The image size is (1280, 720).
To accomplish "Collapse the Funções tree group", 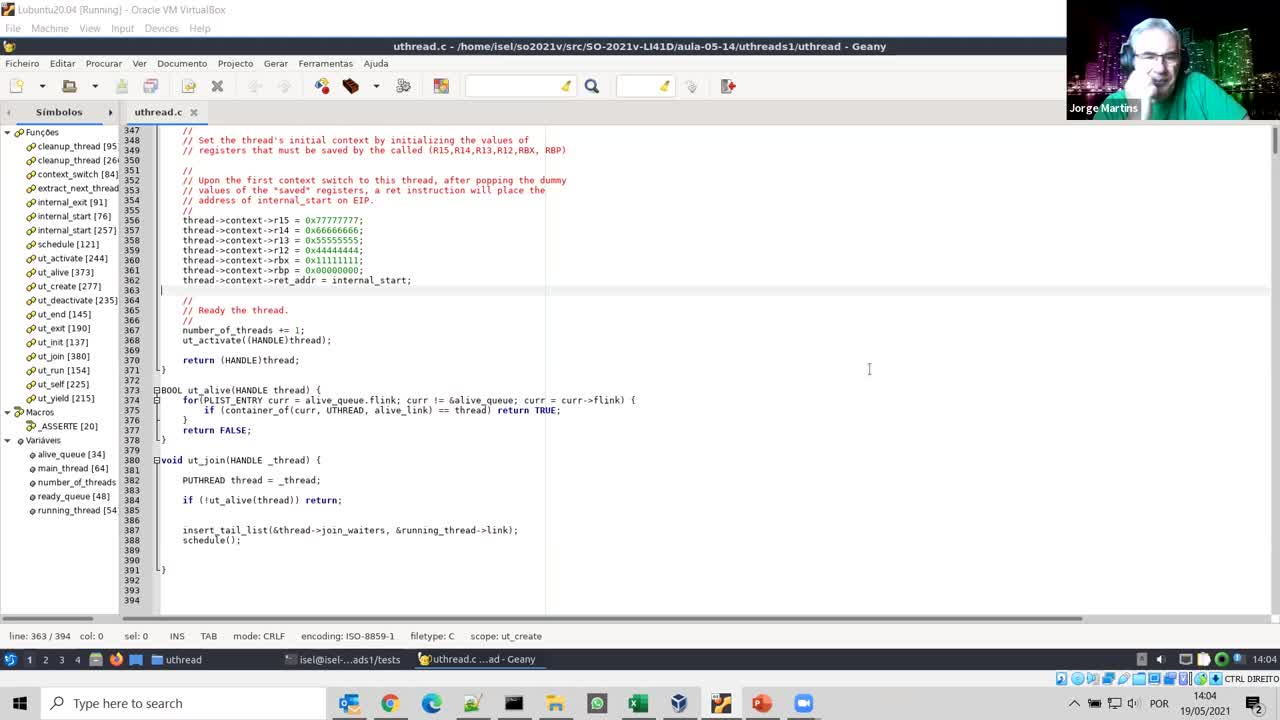I will coord(7,132).
